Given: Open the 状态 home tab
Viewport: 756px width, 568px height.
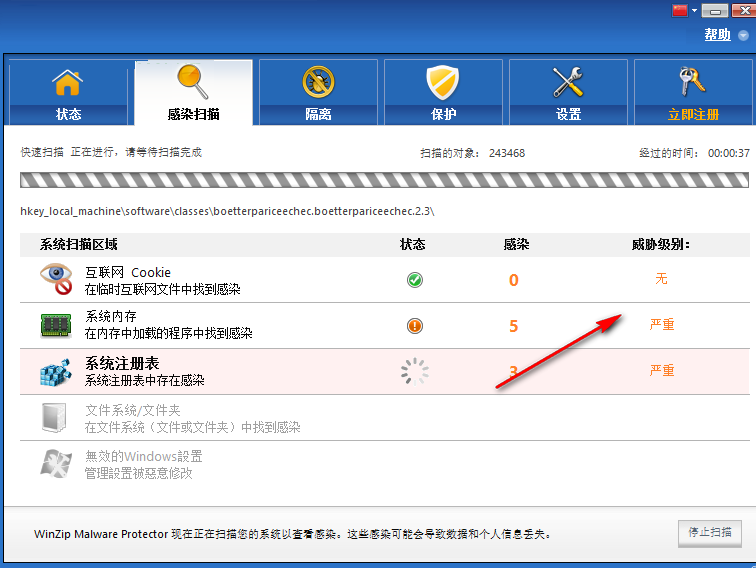Looking at the screenshot, I should point(68,92).
